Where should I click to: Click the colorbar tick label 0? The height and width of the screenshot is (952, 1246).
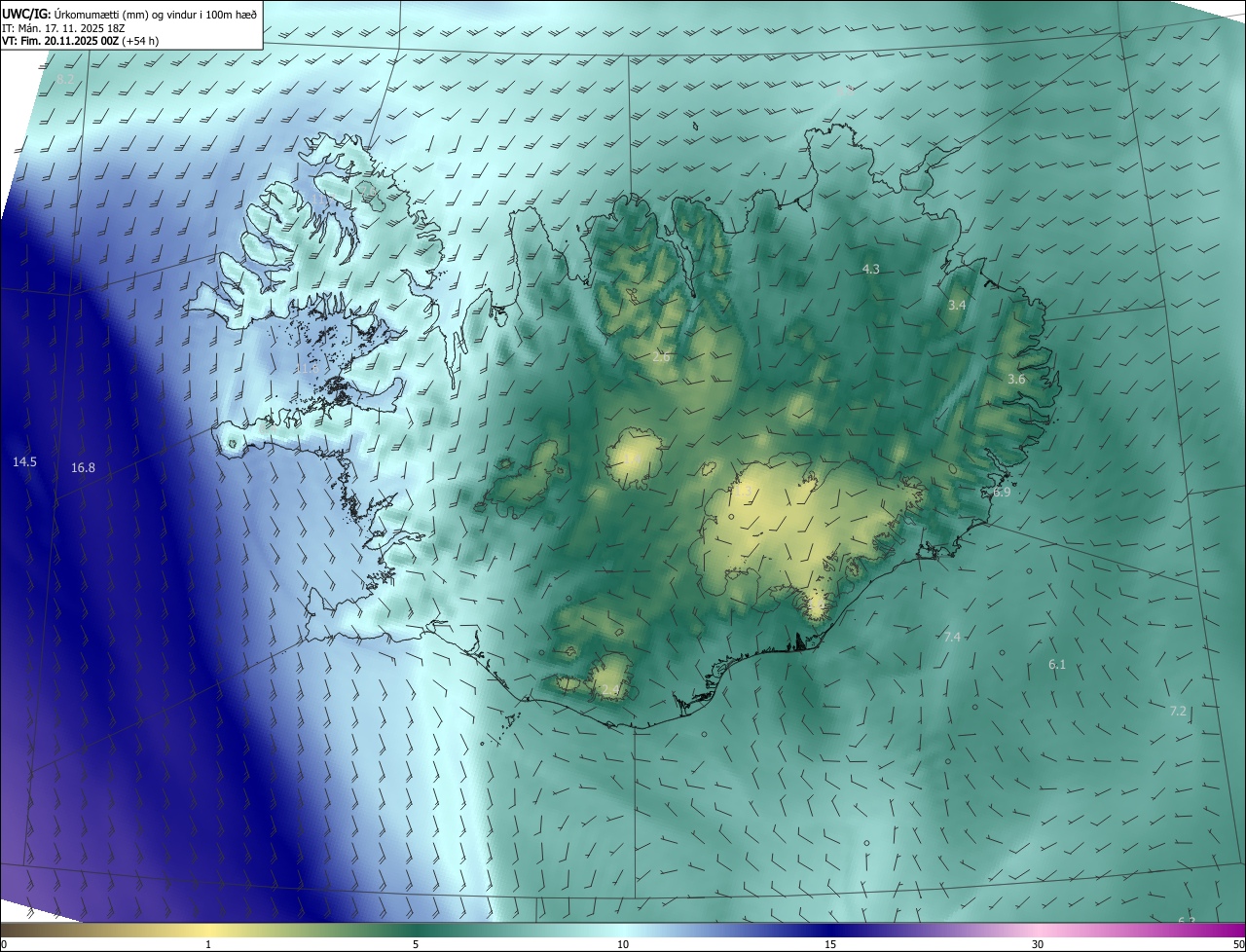(4, 944)
